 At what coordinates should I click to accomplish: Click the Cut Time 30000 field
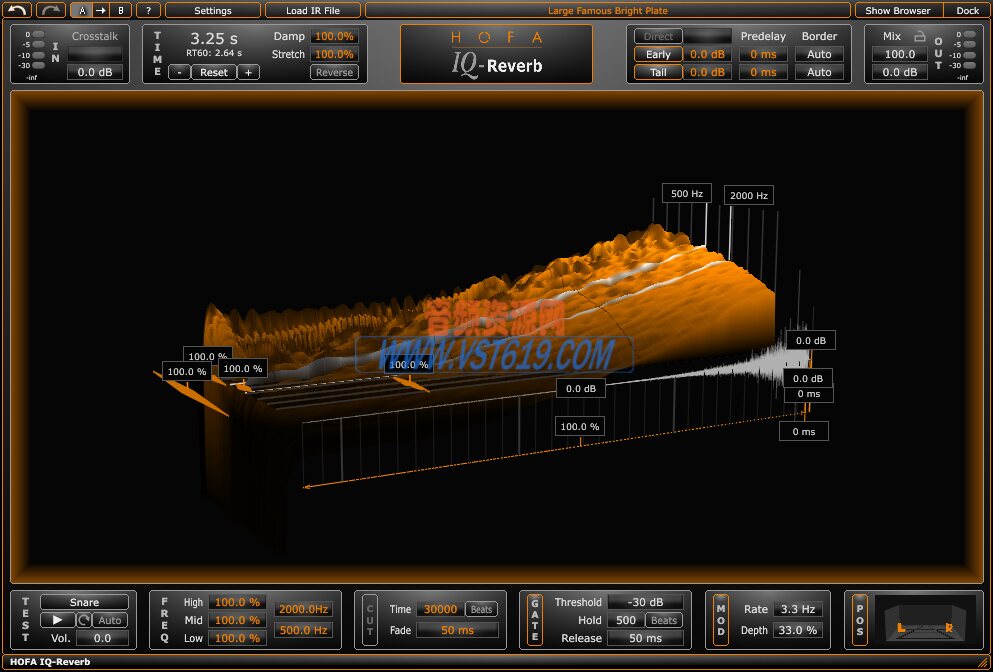pyautogui.click(x=440, y=609)
